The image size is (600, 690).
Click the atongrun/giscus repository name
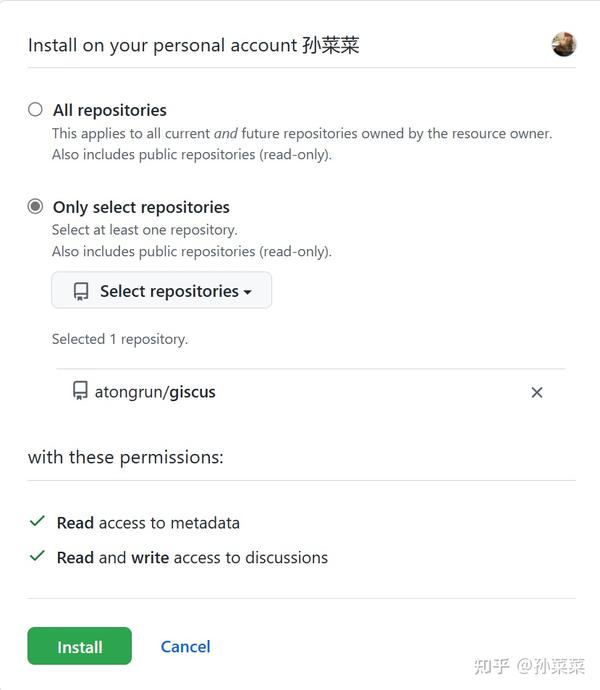pyautogui.click(x=155, y=392)
